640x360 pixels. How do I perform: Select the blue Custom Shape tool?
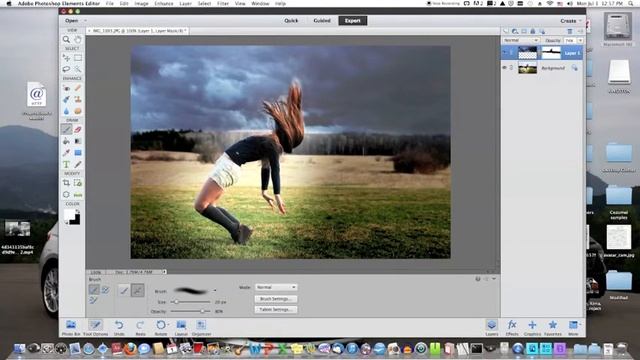78,153
